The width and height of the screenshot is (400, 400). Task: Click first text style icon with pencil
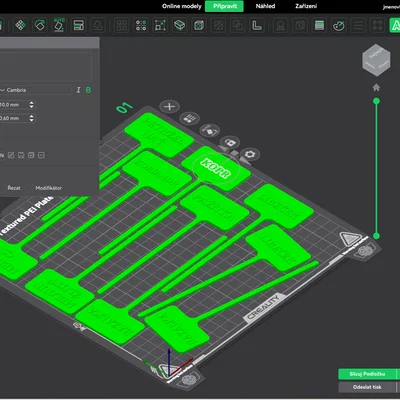pyautogui.click(x=11, y=155)
